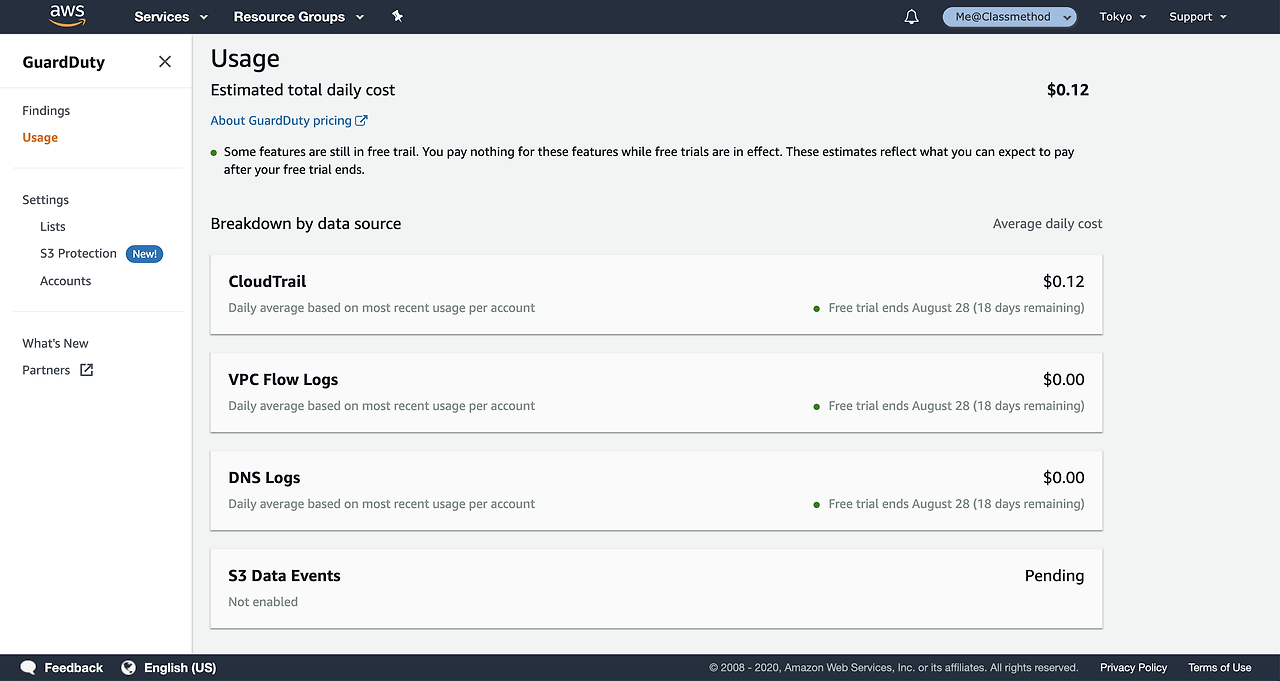Expand the Resource Groups dropdown
The image size is (1280, 681).
[298, 17]
